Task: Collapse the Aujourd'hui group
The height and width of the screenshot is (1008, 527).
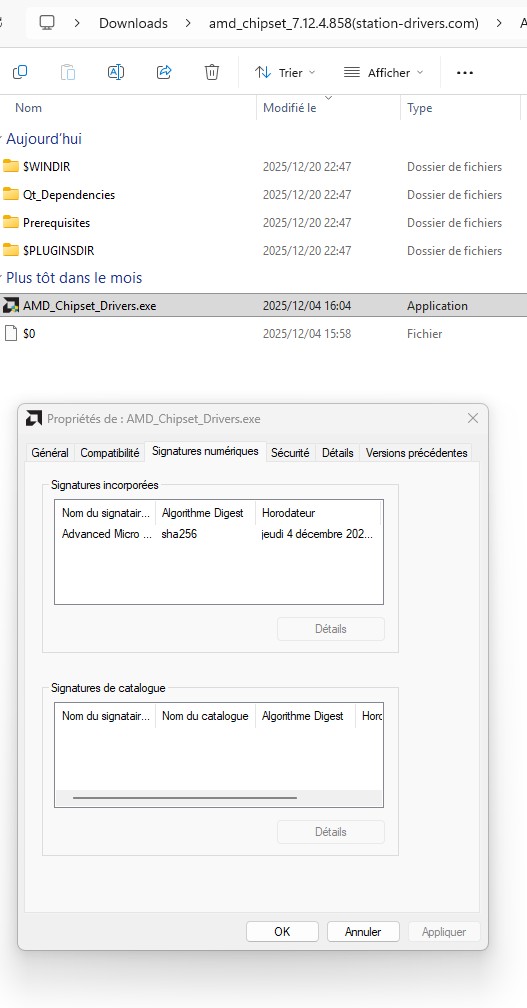Action: pos(2,139)
